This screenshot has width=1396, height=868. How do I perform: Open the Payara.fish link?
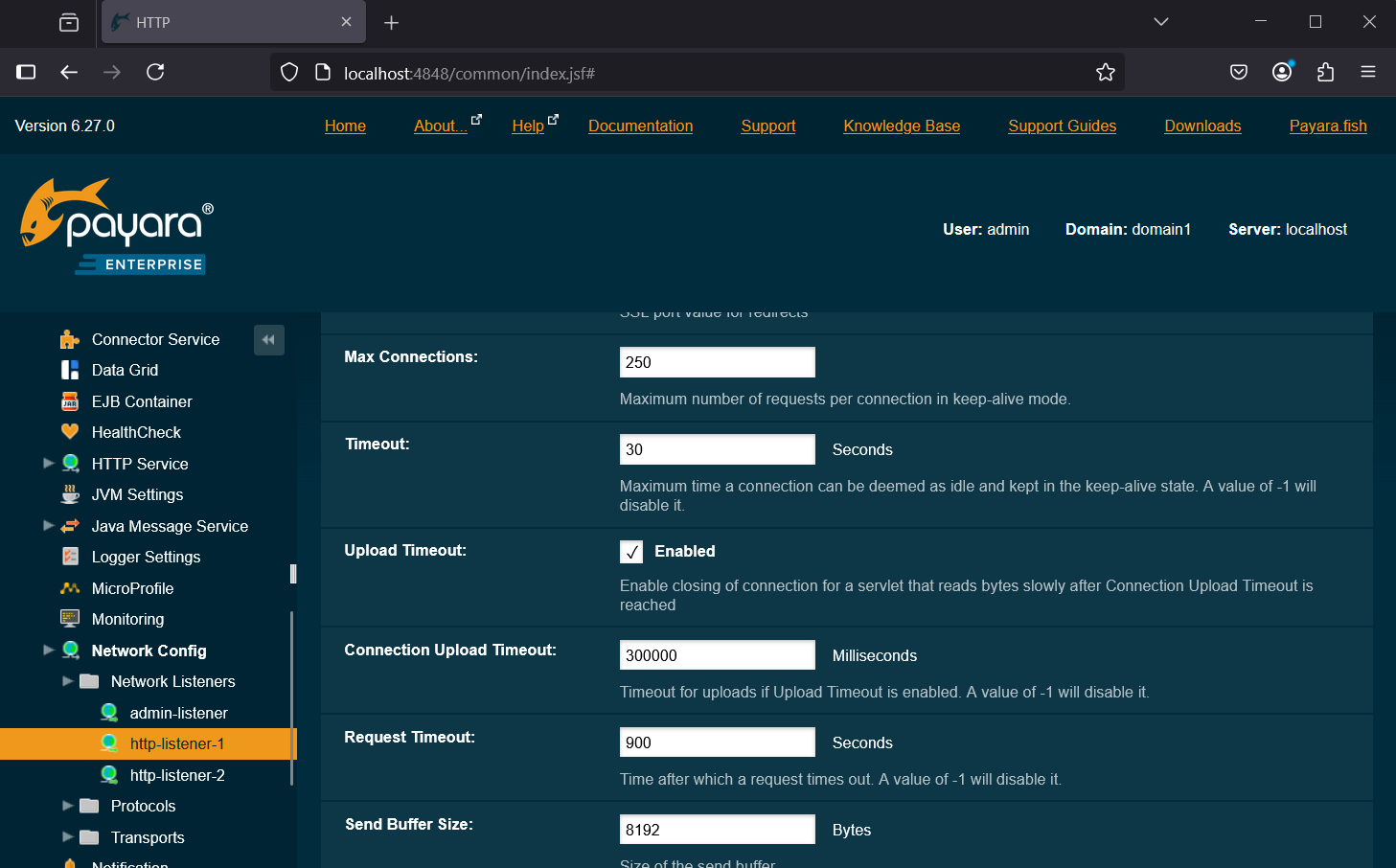[1328, 126]
